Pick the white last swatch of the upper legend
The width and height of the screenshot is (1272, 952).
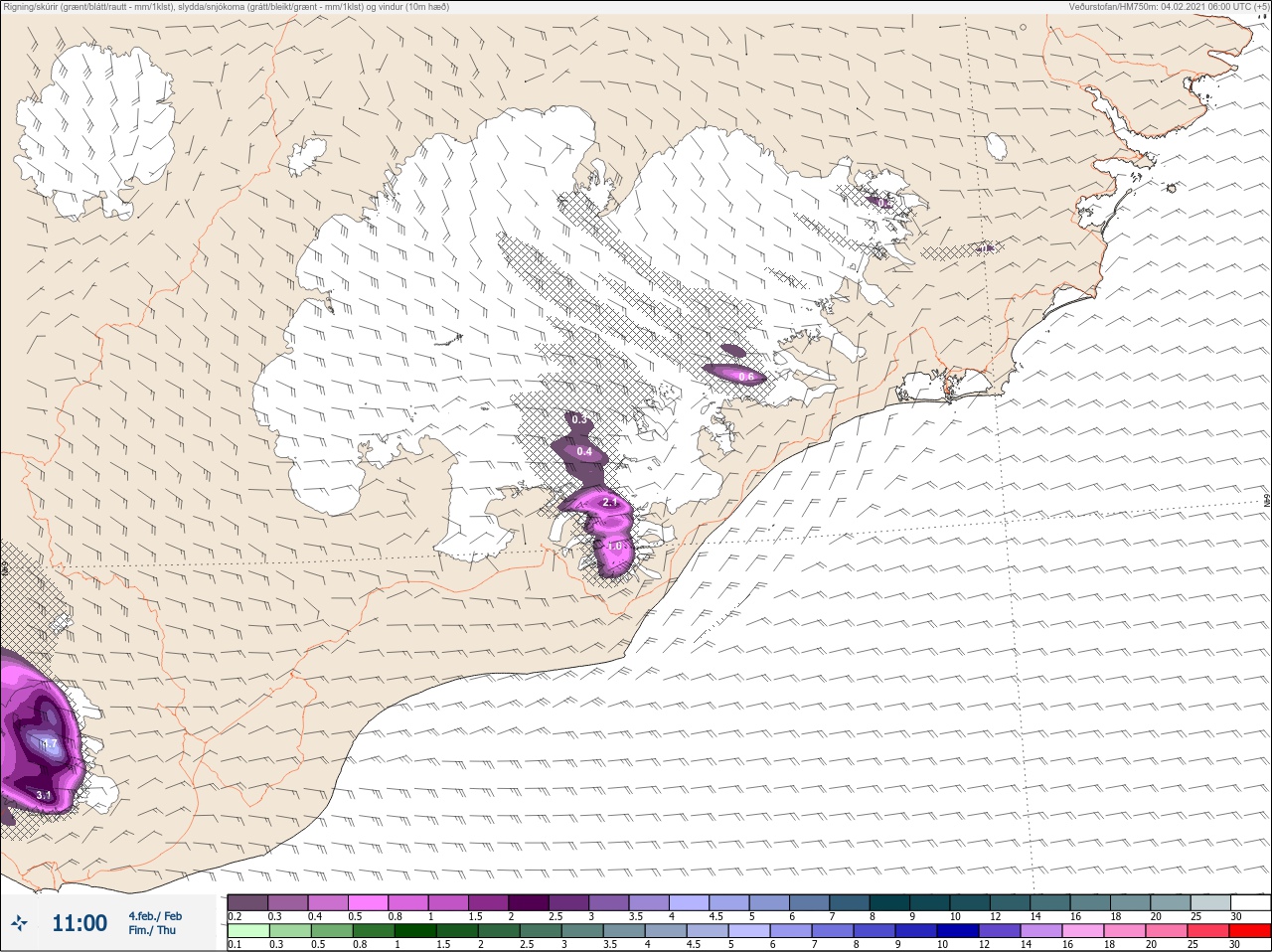click(1250, 902)
